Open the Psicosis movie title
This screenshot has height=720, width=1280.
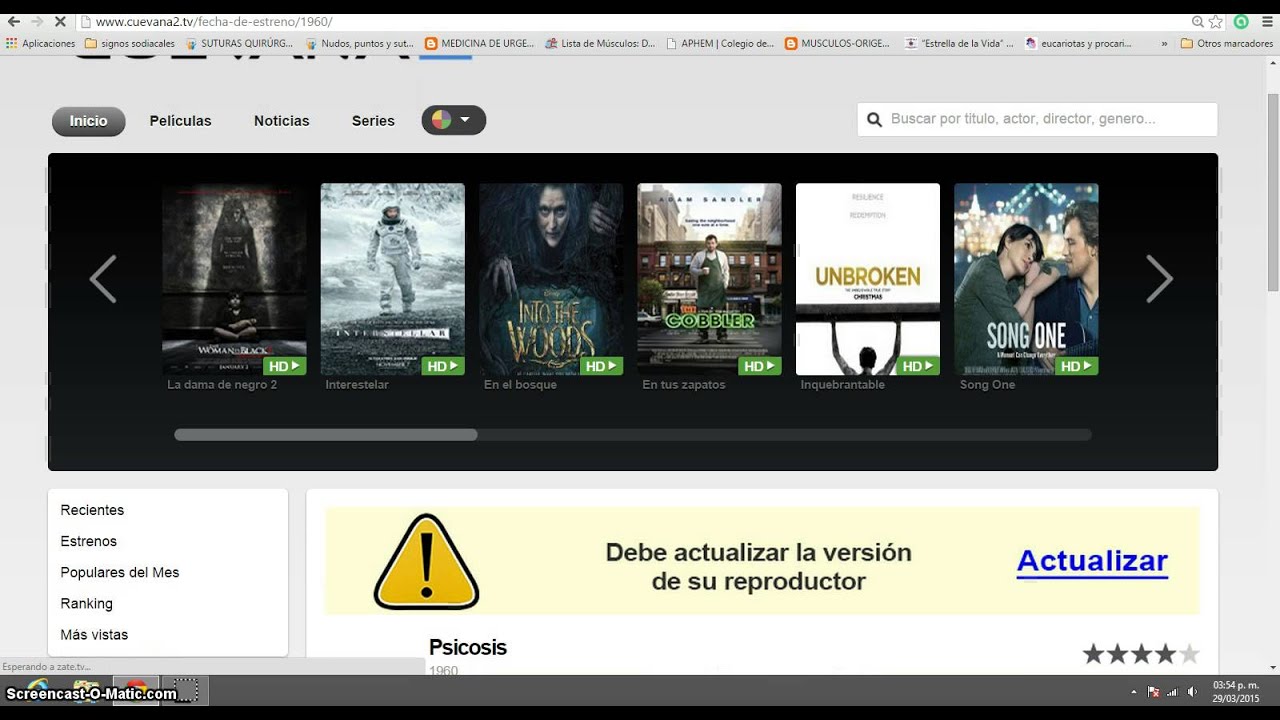[x=468, y=647]
